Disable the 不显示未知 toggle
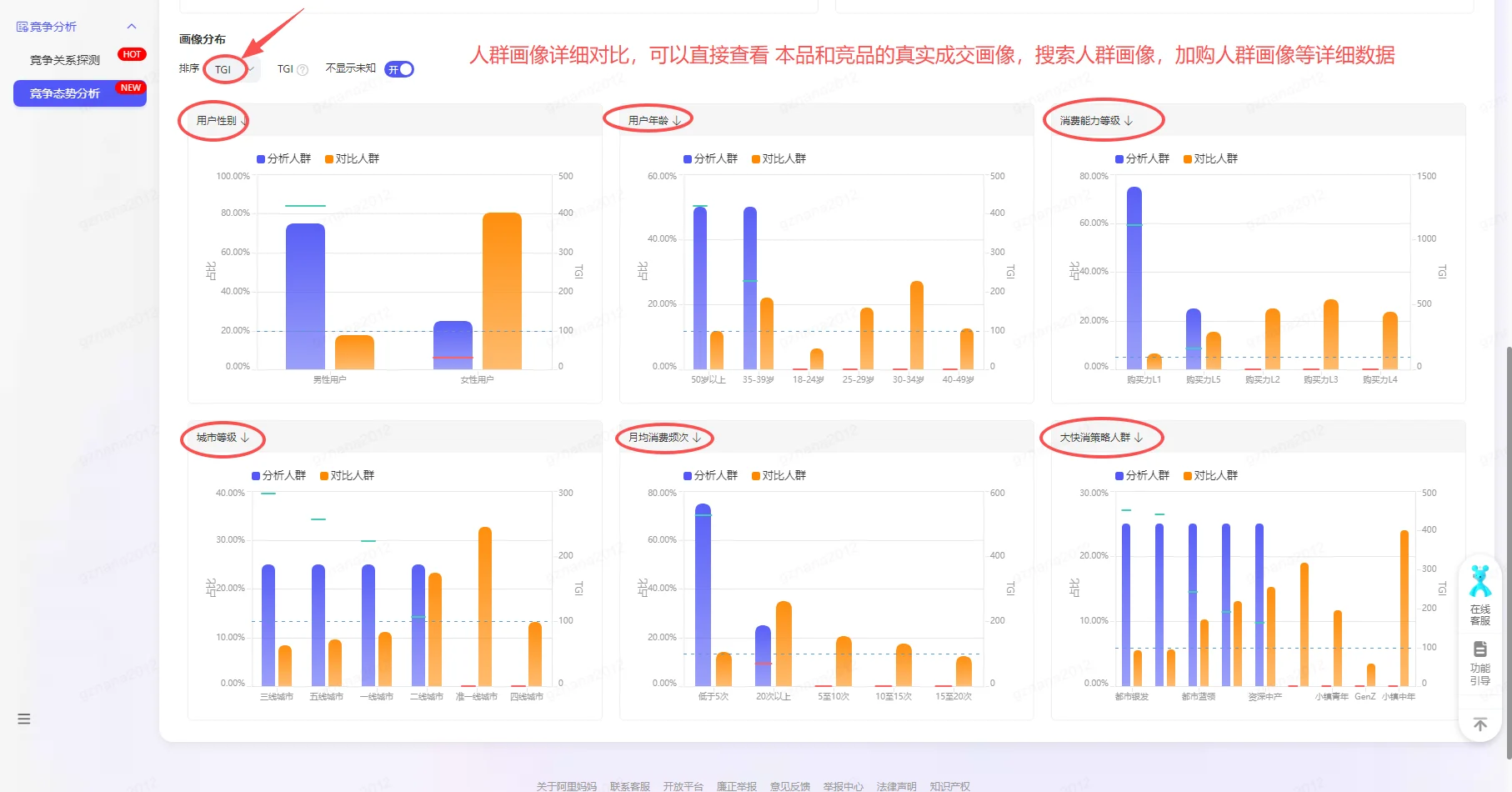This screenshot has height=792, width=1512. pos(399,69)
